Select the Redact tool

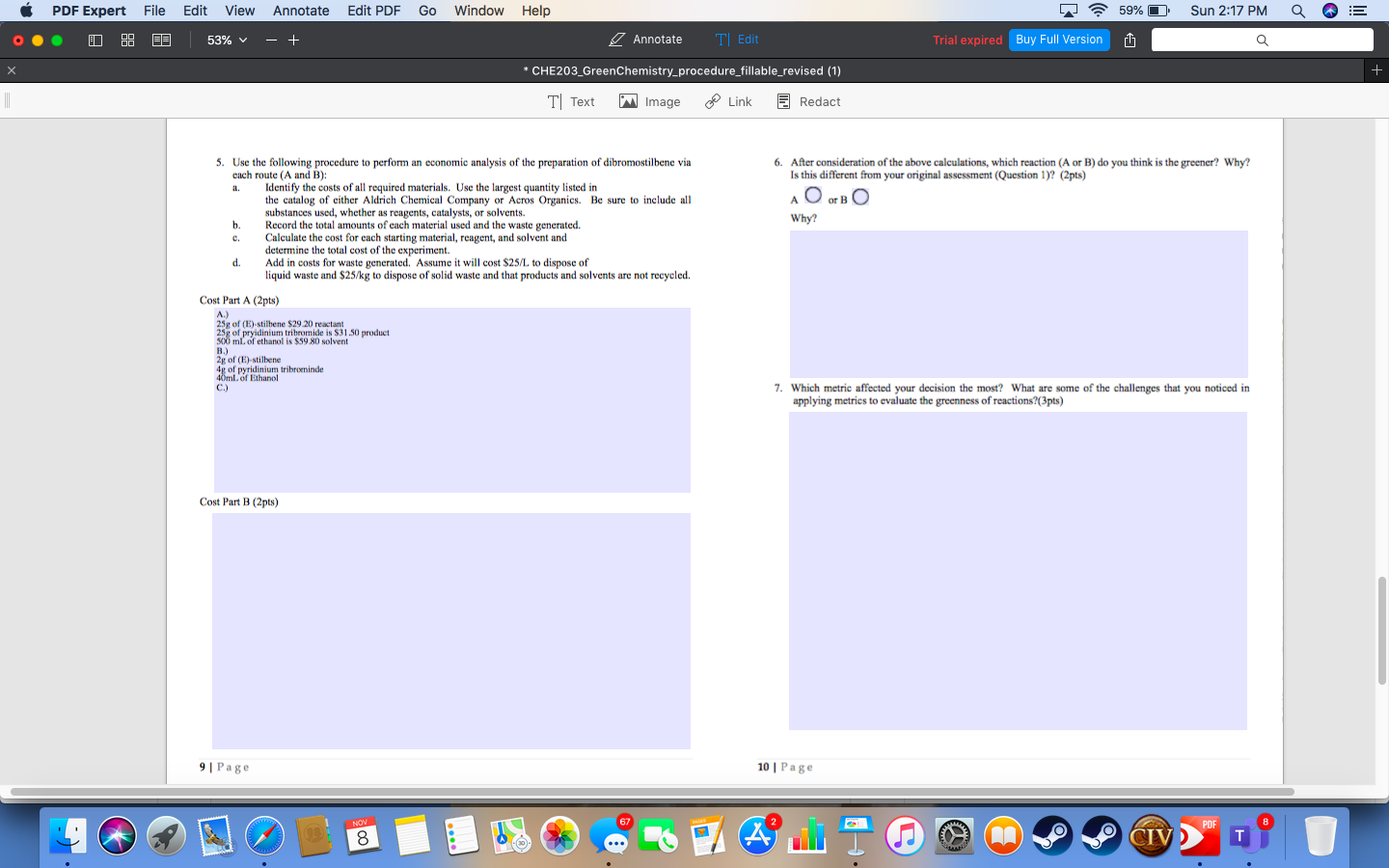[x=808, y=101]
